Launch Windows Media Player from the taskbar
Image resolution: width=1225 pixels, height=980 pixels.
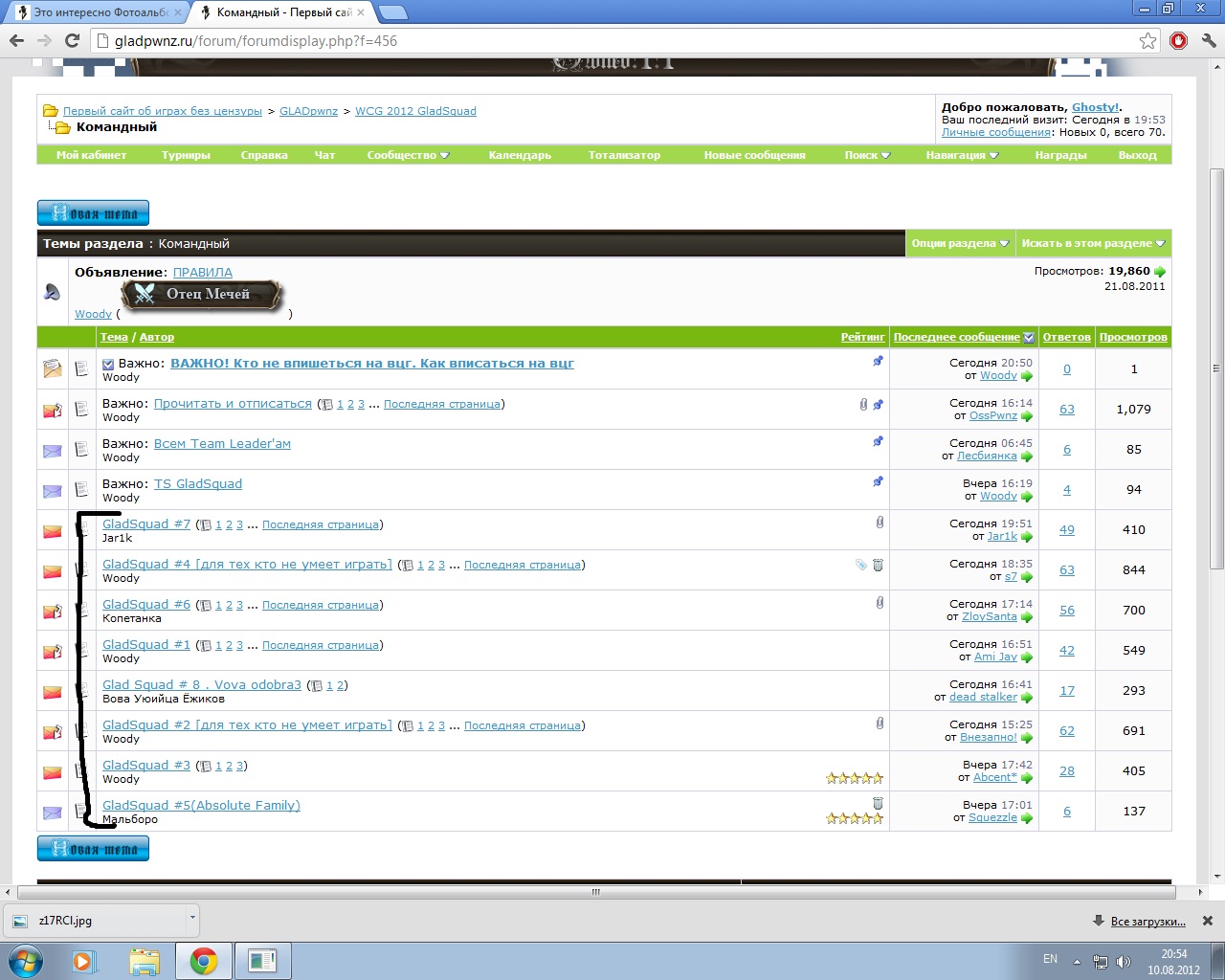coord(83,961)
